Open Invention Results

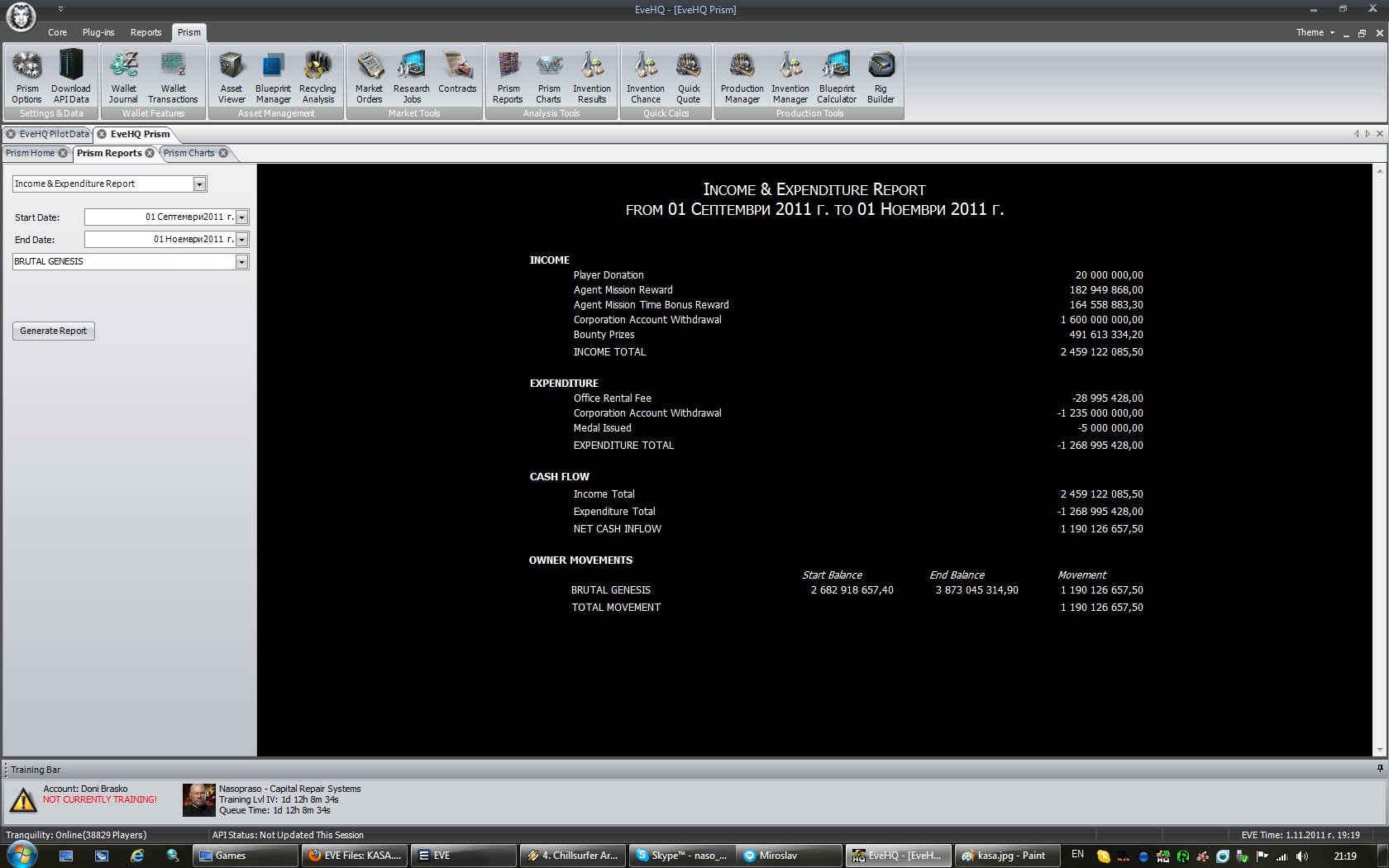pos(592,76)
